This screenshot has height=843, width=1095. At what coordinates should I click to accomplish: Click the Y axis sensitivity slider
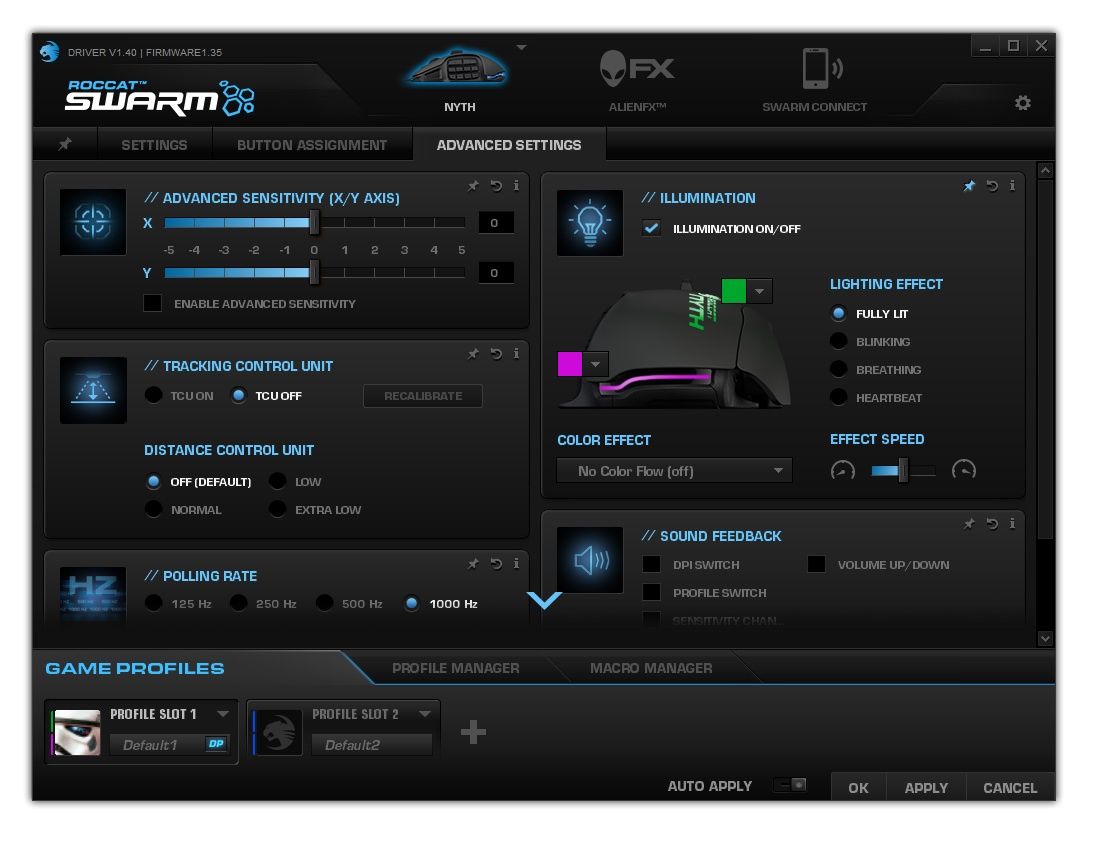(x=314, y=272)
